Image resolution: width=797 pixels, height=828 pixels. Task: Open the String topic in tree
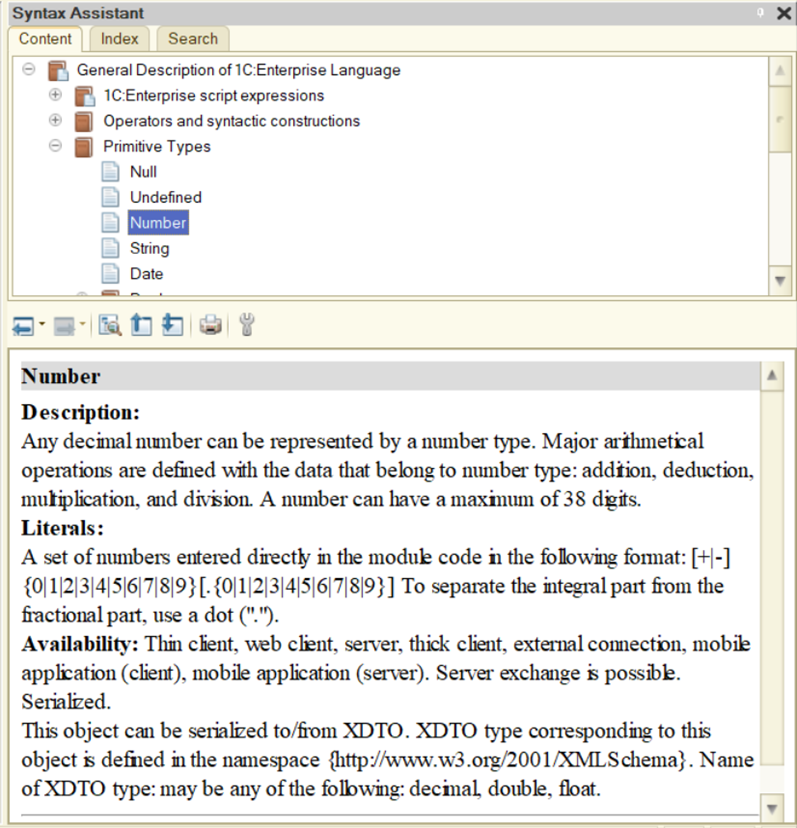point(149,248)
